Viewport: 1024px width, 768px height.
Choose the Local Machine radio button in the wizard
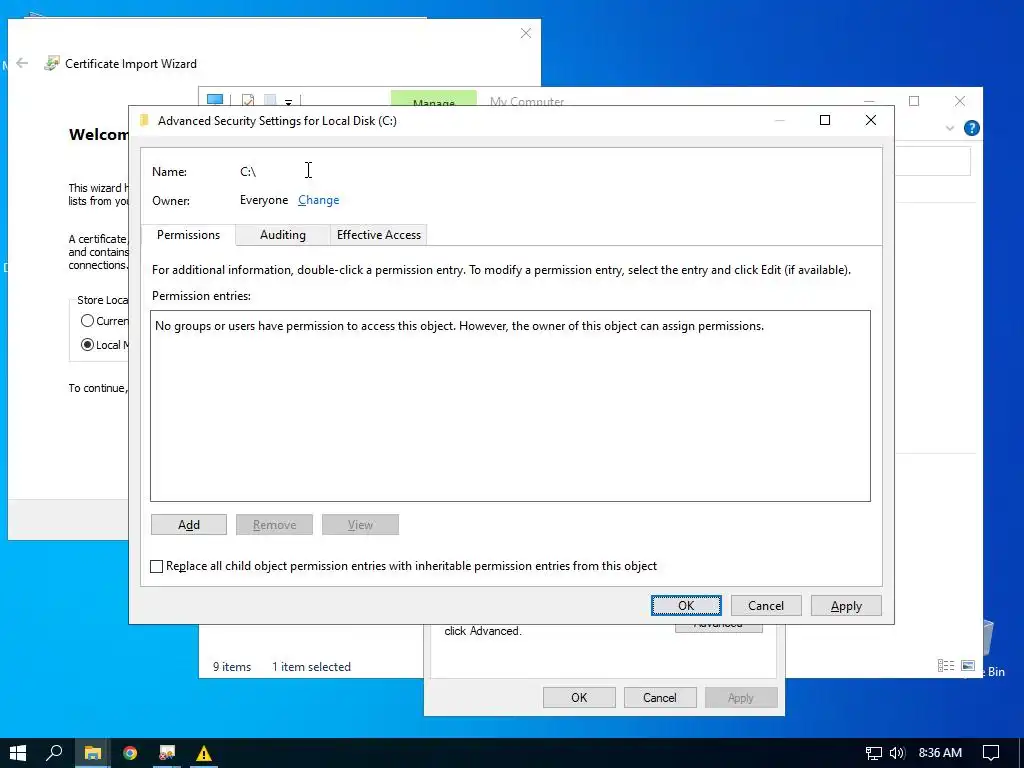(x=88, y=345)
